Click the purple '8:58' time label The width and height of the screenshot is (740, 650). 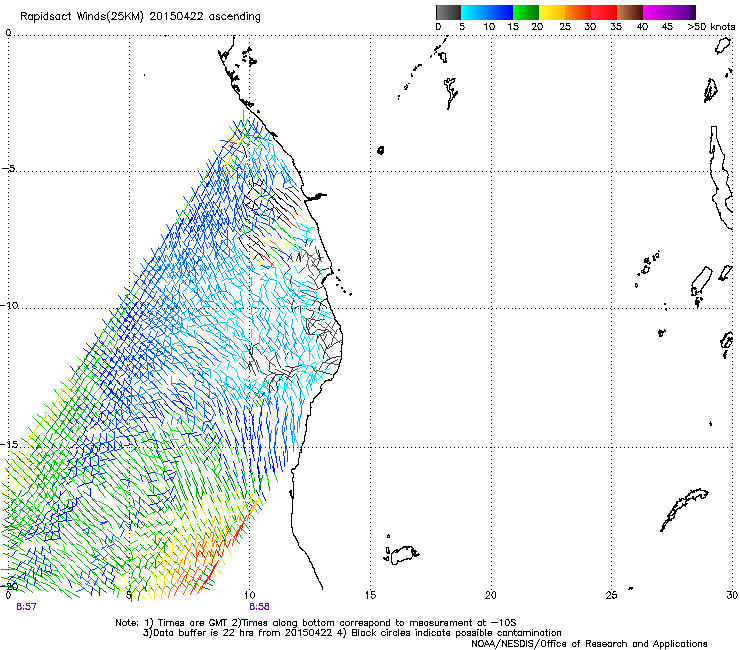[259, 607]
